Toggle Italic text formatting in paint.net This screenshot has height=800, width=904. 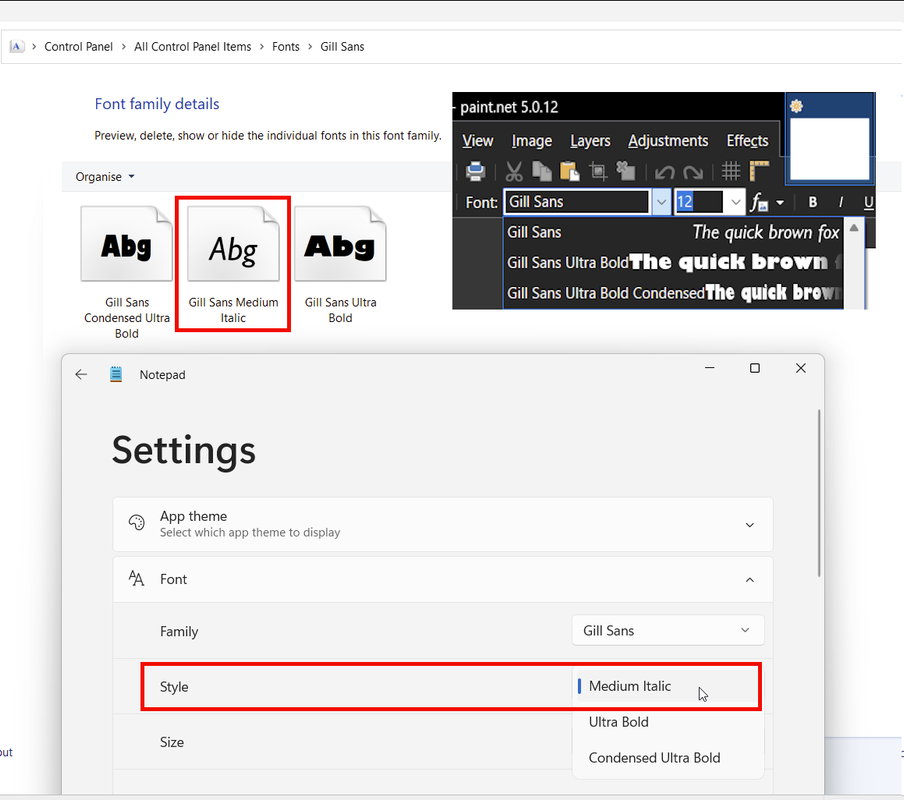[841, 202]
